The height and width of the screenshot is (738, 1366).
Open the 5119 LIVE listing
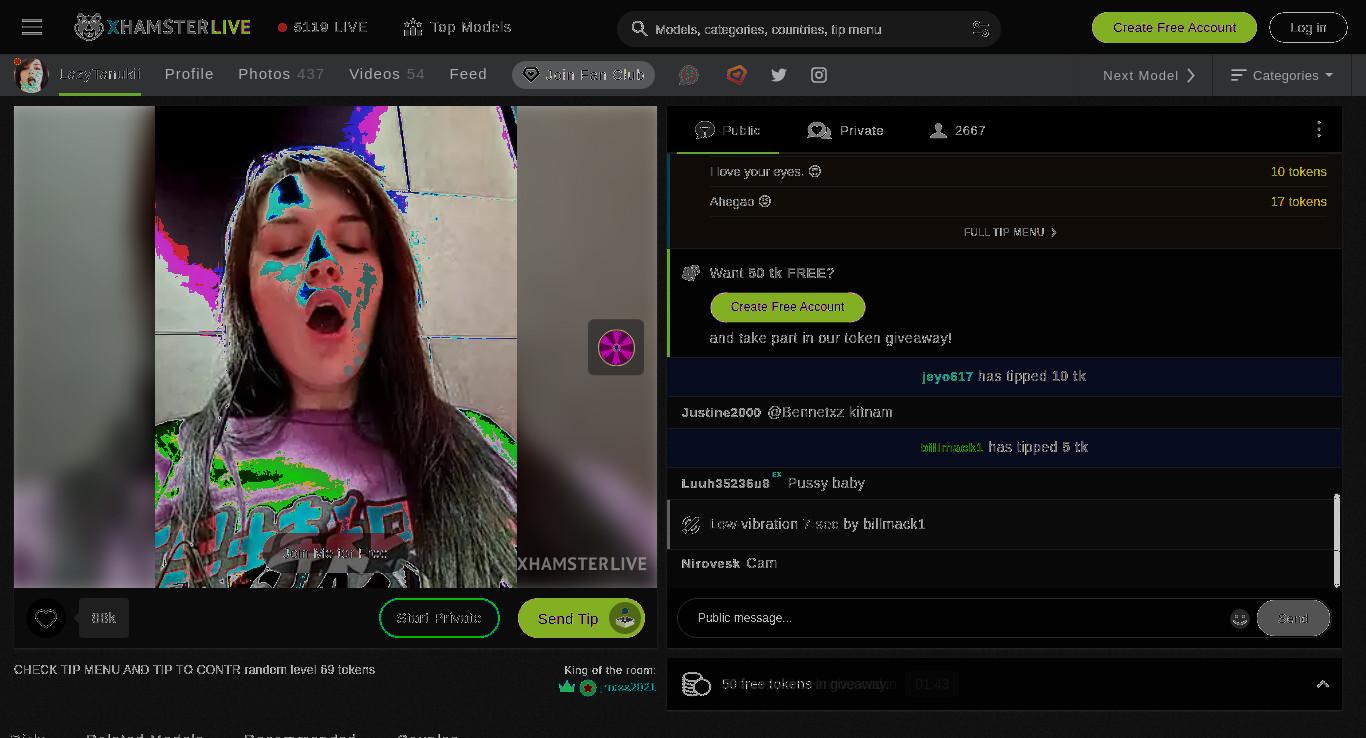(x=323, y=27)
